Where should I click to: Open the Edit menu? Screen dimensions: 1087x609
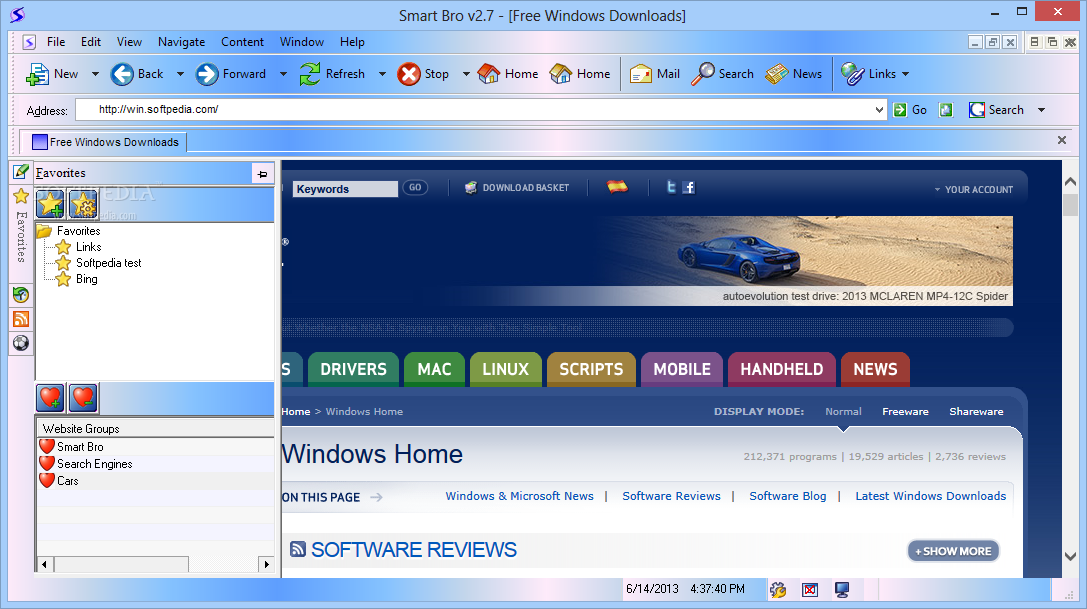(x=91, y=42)
